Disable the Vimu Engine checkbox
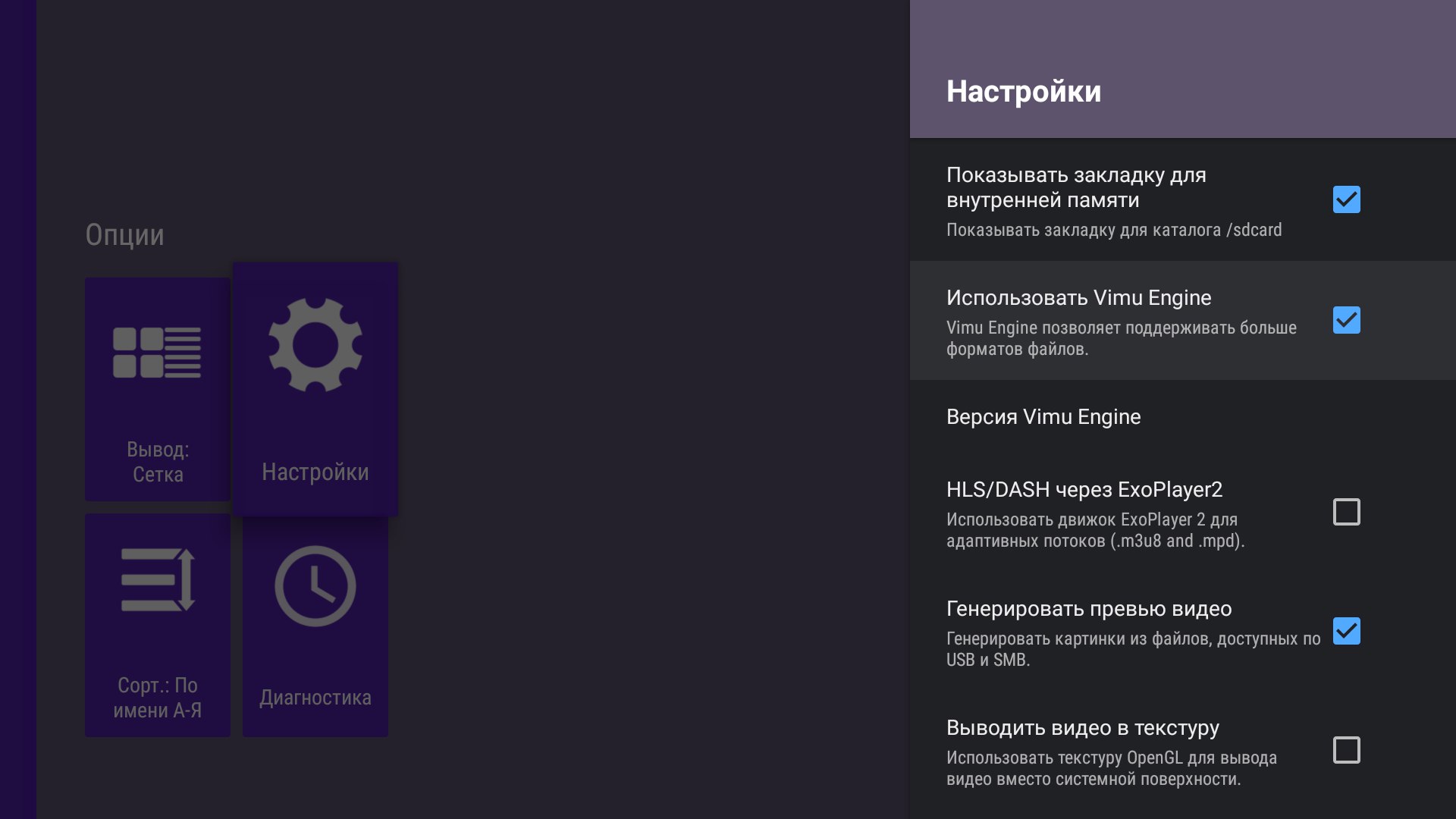The height and width of the screenshot is (819, 1456). (x=1346, y=320)
